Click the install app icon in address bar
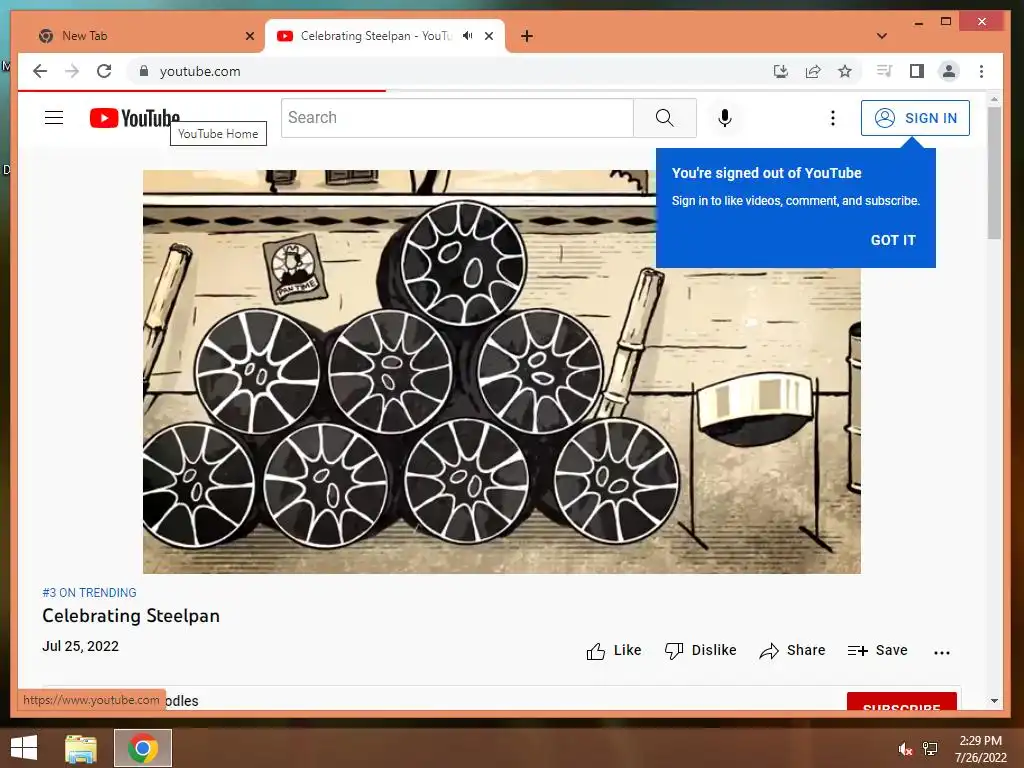 pyautogui.click(x=780, y=71)
